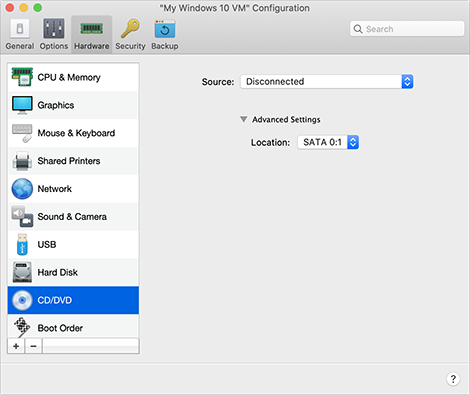Click the Hard Disk drive icon
The width and height of the screenshot is (470, 395).
pyautogui.click(x=22, y=272)
